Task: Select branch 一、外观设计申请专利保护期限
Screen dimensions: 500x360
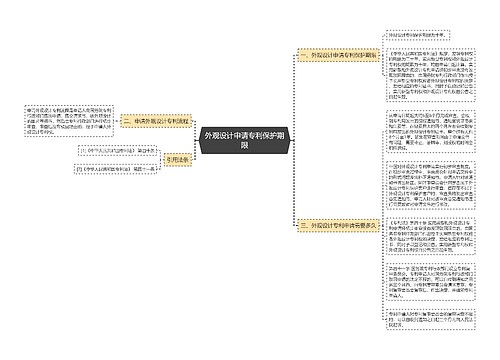Action: point(338,55)
